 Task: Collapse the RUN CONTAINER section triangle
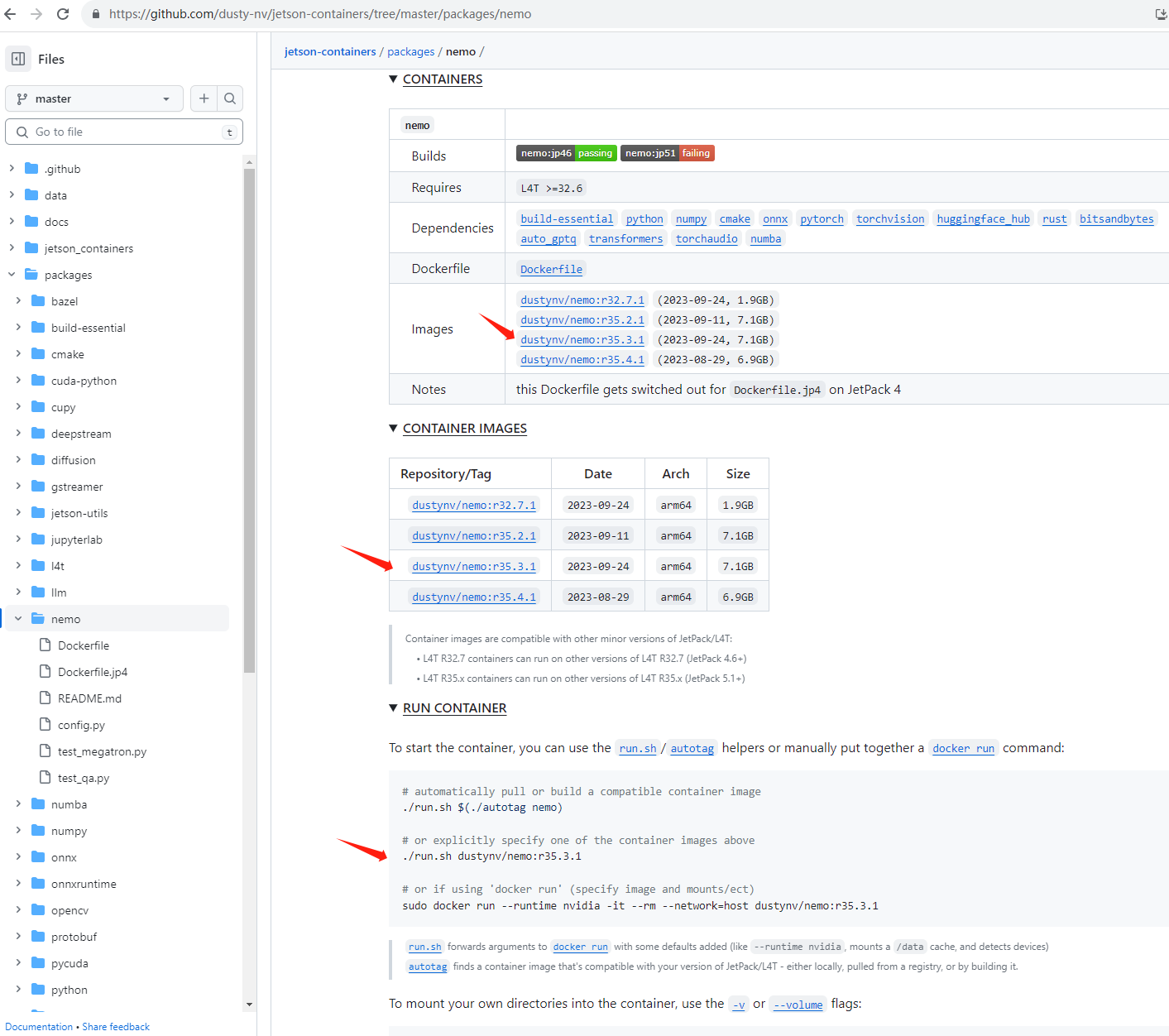tap(393, 707)
